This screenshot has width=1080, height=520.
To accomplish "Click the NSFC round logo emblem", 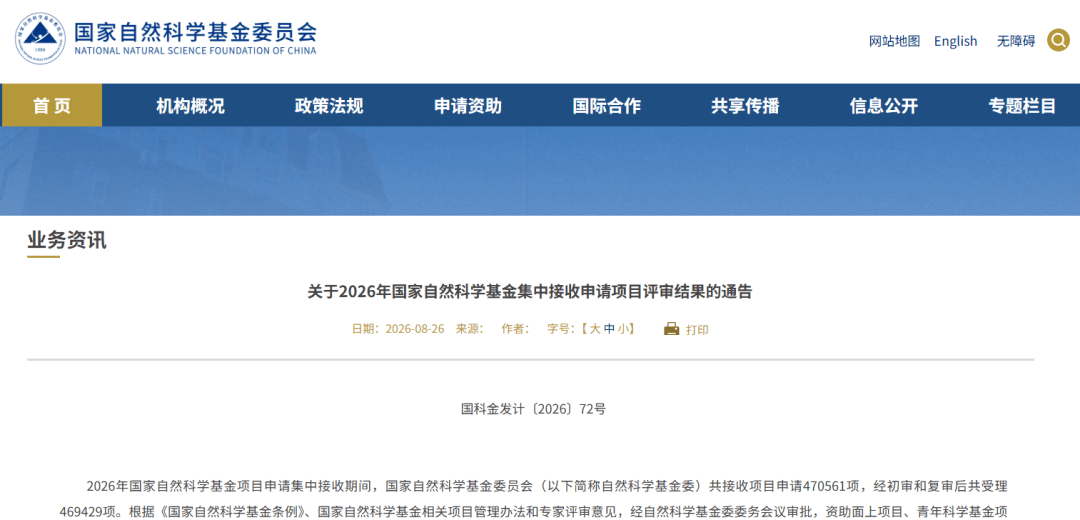I will coord(41,38).
